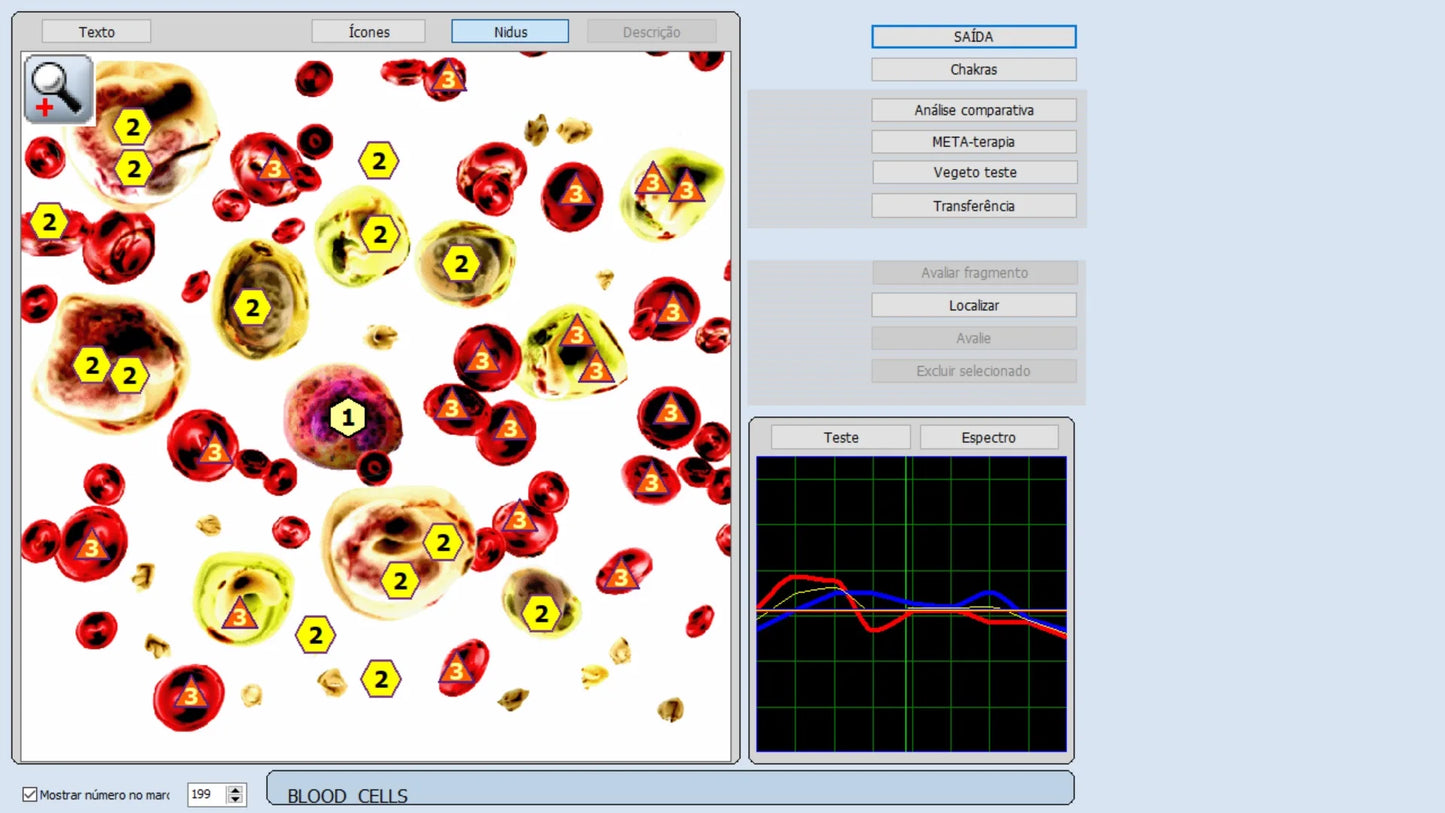Click the Espectro button above graph

click(x=988, y=438)
